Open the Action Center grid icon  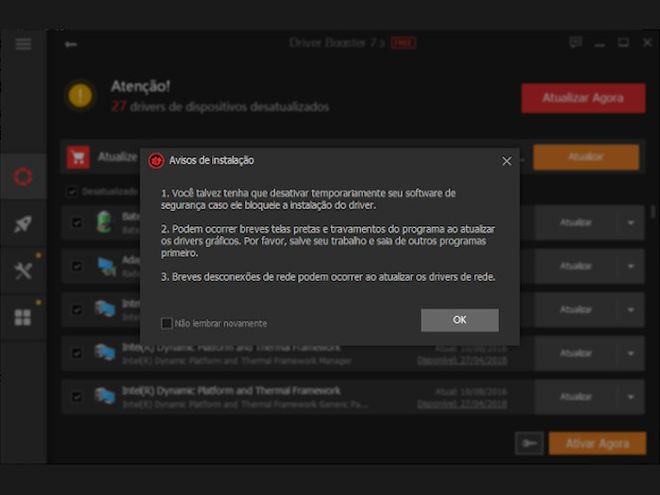tap(23, 318)
